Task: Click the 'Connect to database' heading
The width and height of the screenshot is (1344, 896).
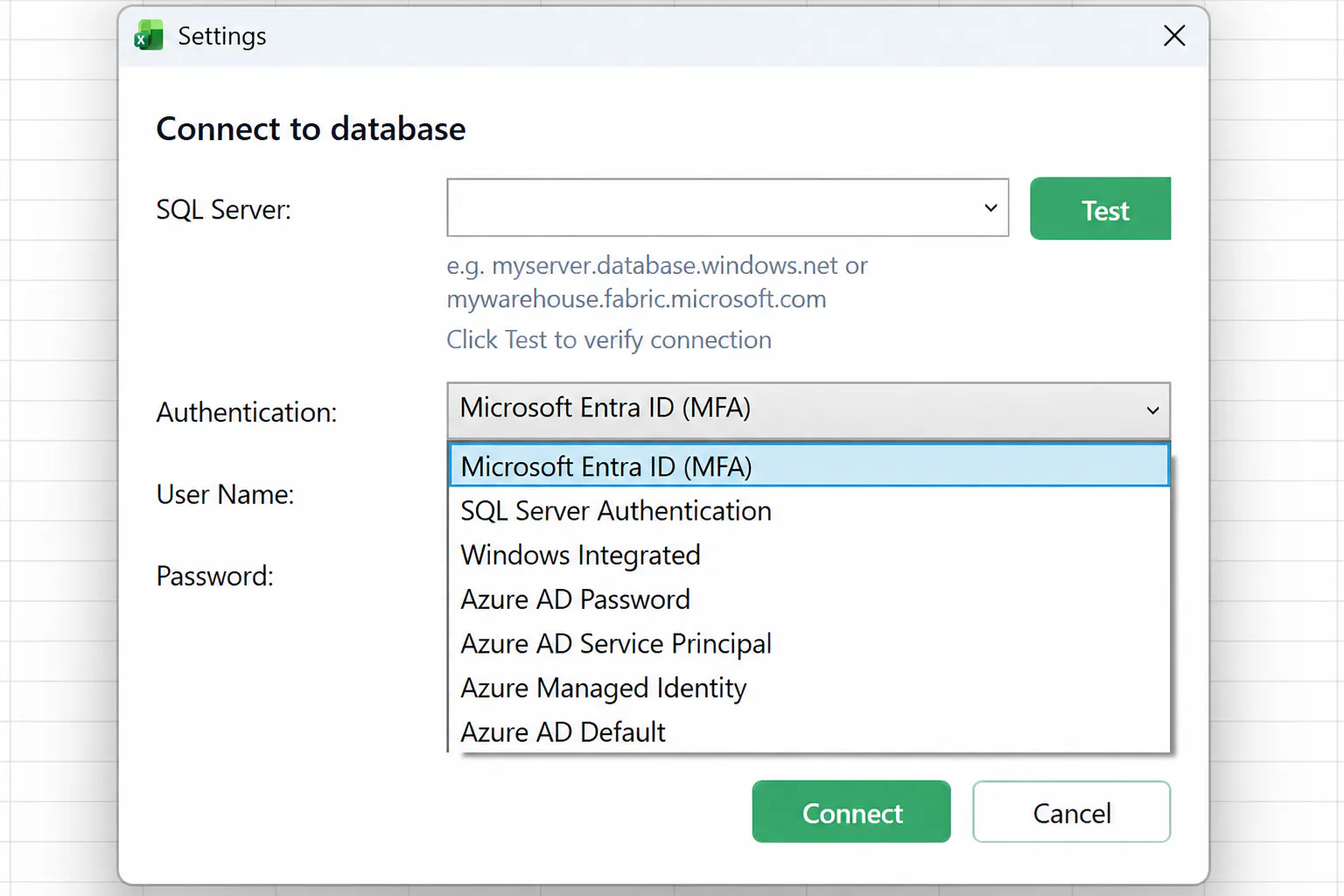Action: click(x=311, y=129)
